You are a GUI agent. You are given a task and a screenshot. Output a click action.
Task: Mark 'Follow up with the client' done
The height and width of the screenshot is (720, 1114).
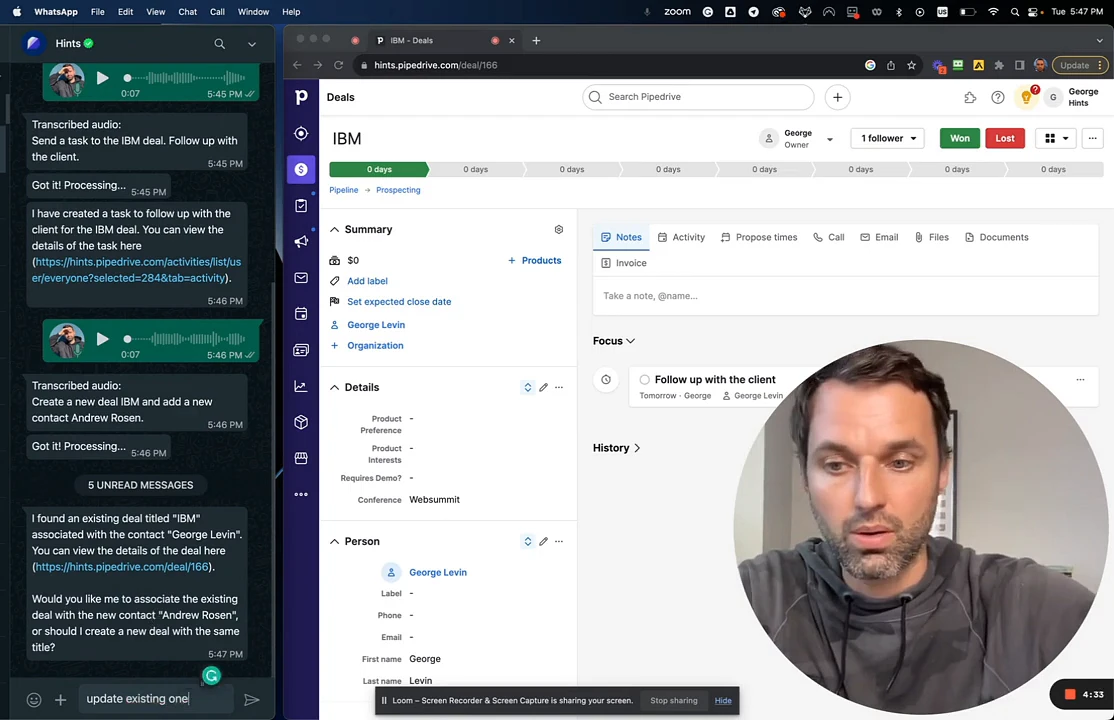(x=644, y=380)
